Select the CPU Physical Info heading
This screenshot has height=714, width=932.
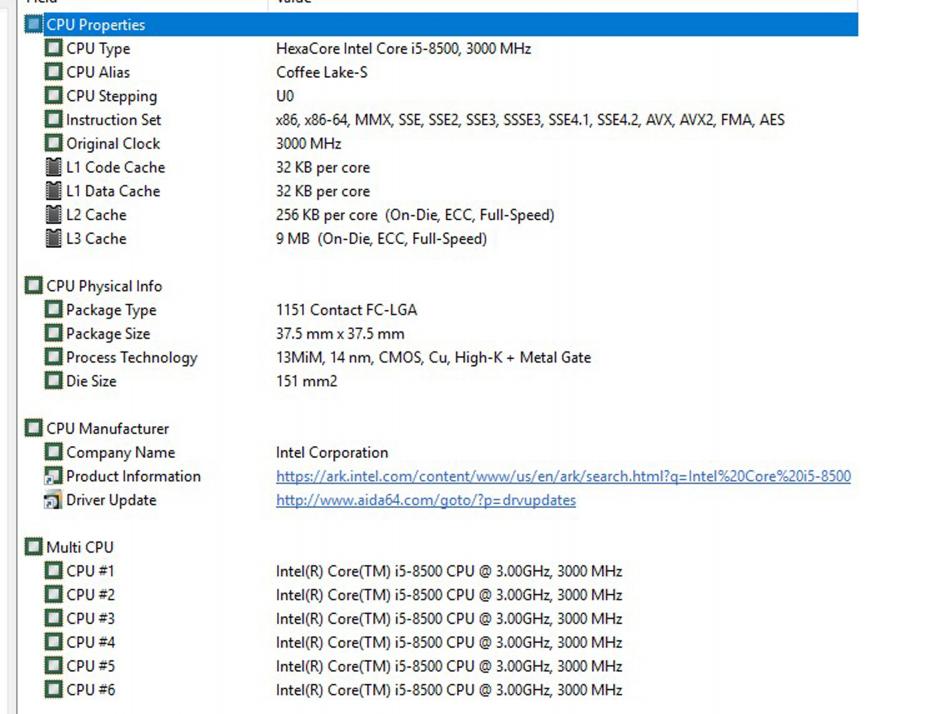pos(104,286)
